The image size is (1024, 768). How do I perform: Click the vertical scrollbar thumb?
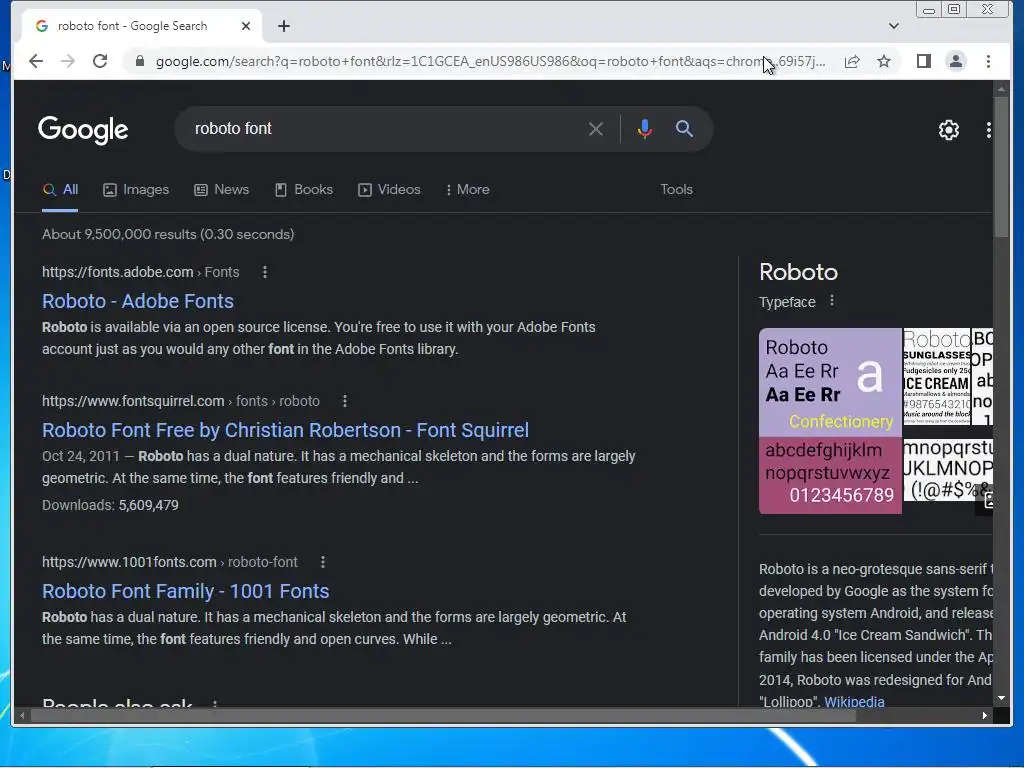tap(1001, 167)
